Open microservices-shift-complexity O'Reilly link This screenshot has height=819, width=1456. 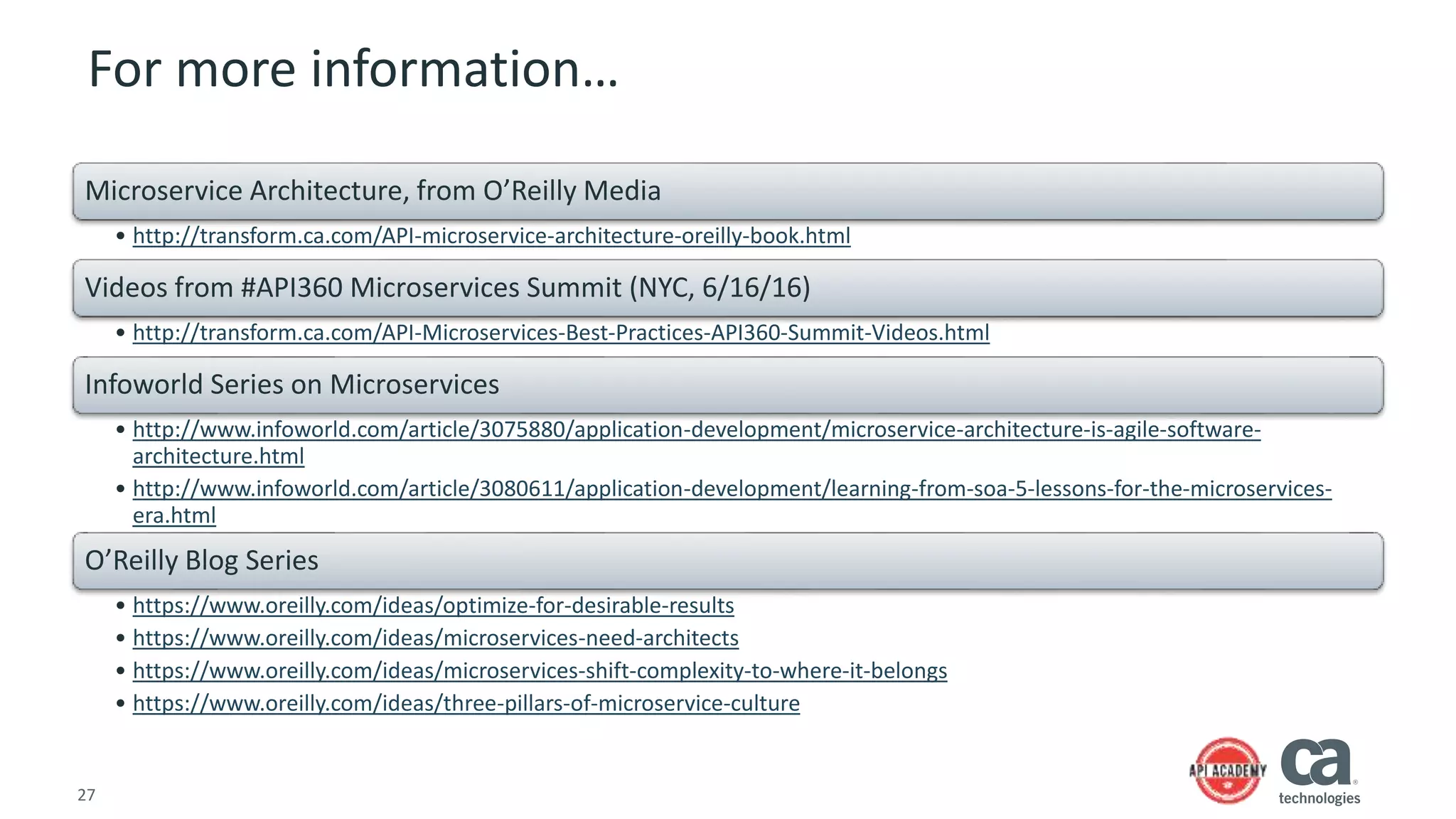point(540,670)
